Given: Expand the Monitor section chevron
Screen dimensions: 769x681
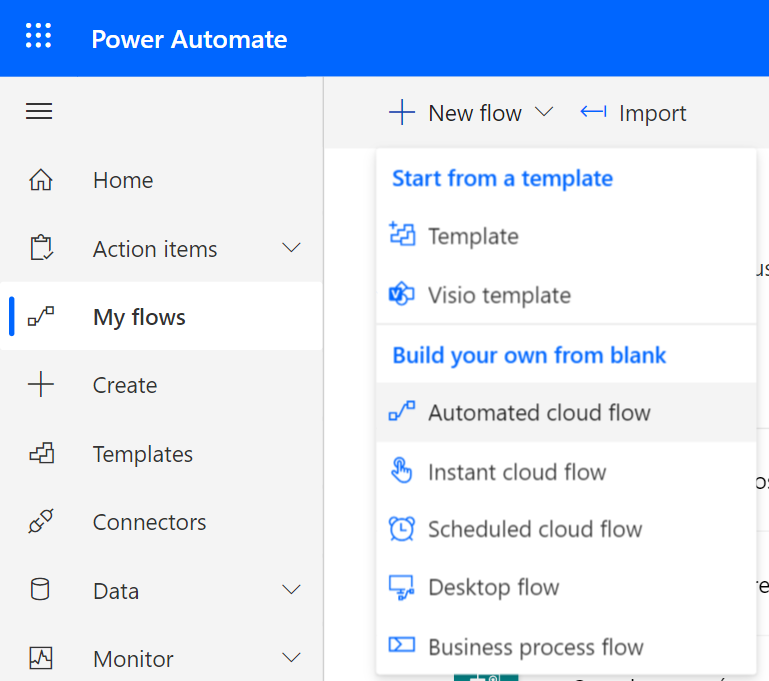Looking at the screenshot, I should (291, 658).
